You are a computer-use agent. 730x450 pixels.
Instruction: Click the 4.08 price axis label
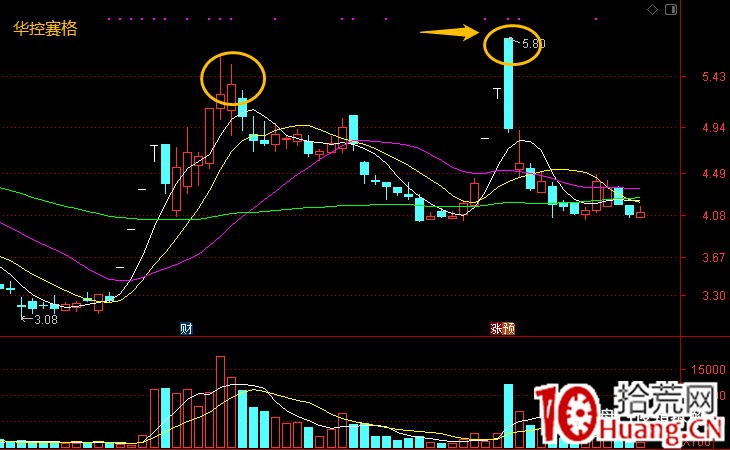[x=714, y=215]
